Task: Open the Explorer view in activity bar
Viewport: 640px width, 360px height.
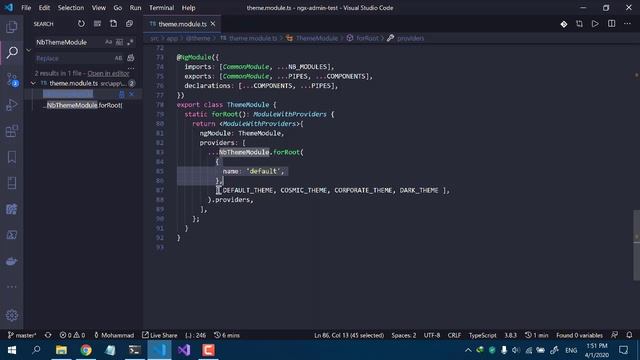Action: (x=12, y=27)
